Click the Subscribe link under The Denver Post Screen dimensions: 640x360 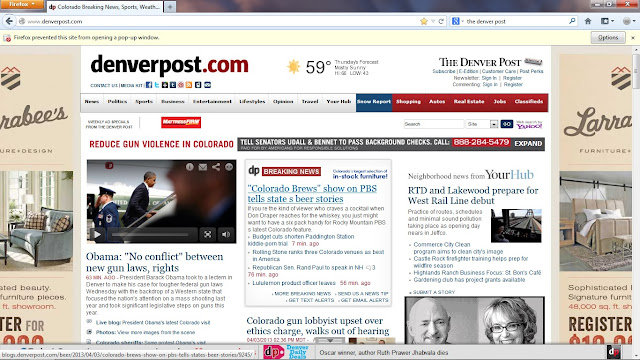[444, 71]
